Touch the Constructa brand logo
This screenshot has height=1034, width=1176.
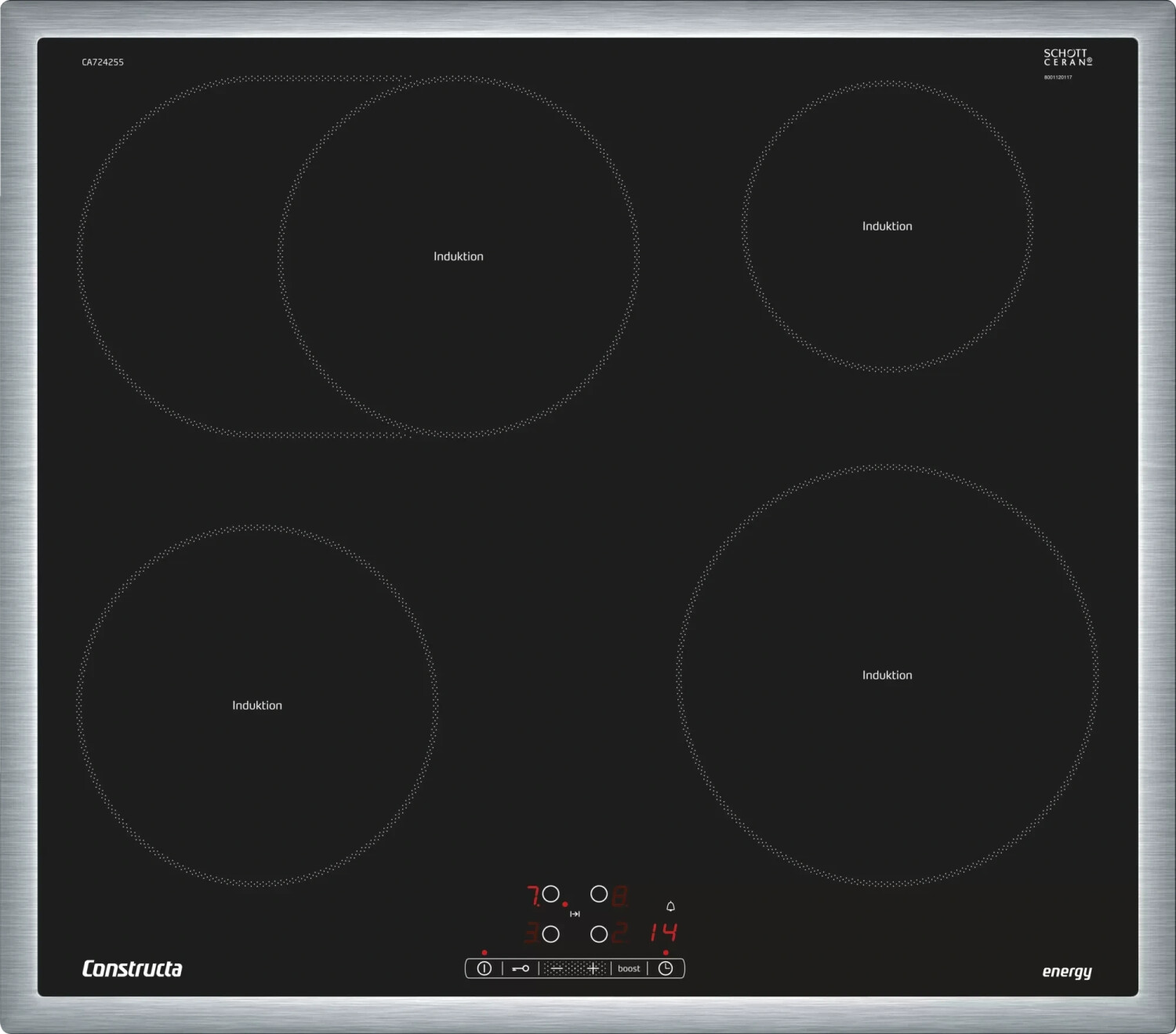[x=132, y=969]
